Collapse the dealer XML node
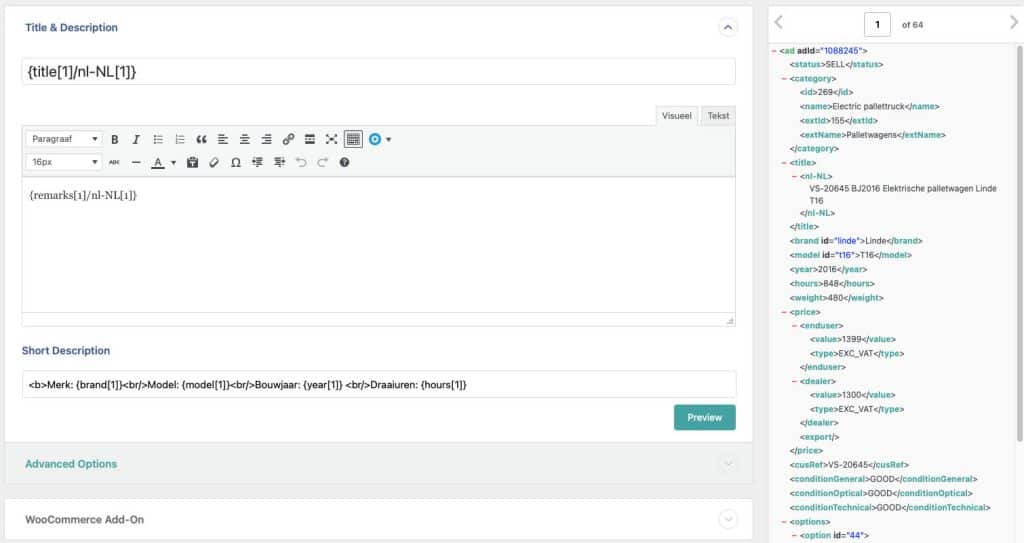 795,381
